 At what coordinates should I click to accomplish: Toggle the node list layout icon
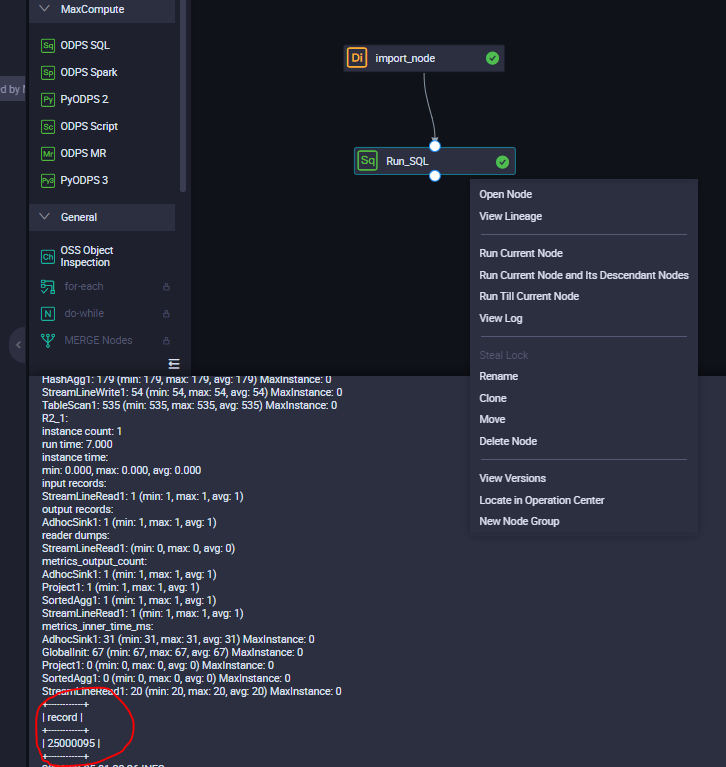(174, 363)
